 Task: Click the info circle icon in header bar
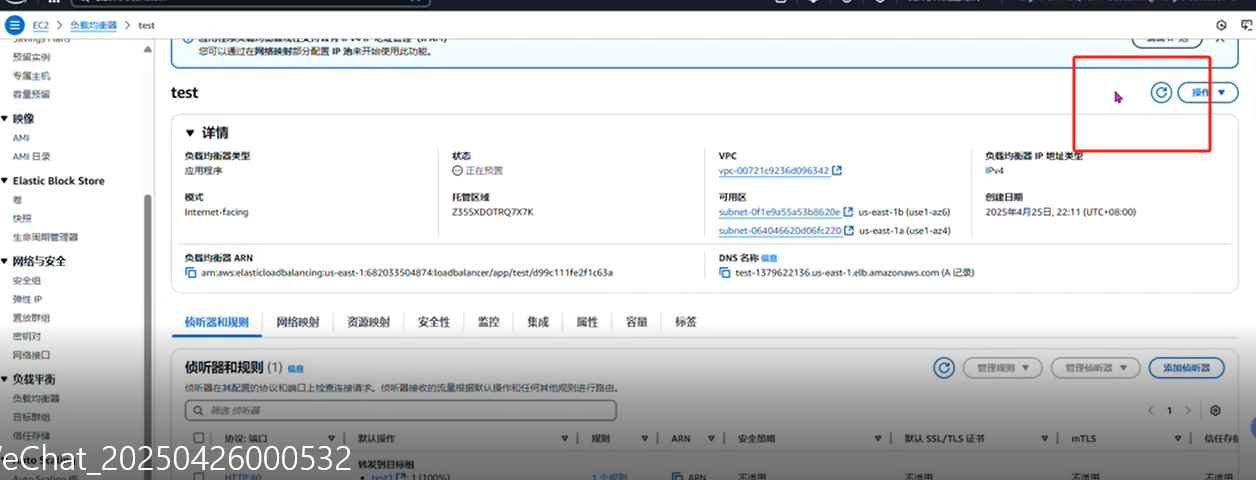[x=1221, y=24]
